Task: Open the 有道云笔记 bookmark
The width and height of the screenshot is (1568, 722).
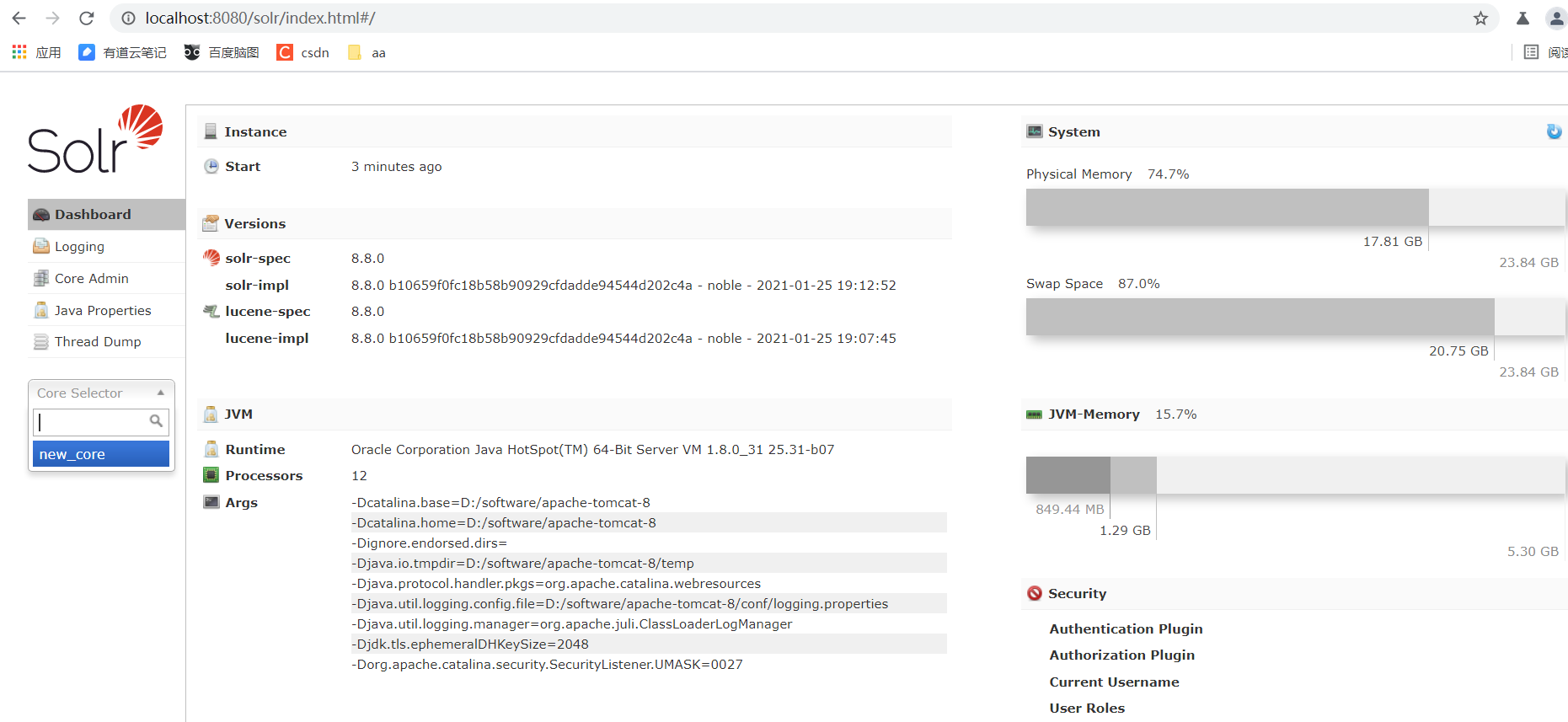Action: [x=123, y=52]
